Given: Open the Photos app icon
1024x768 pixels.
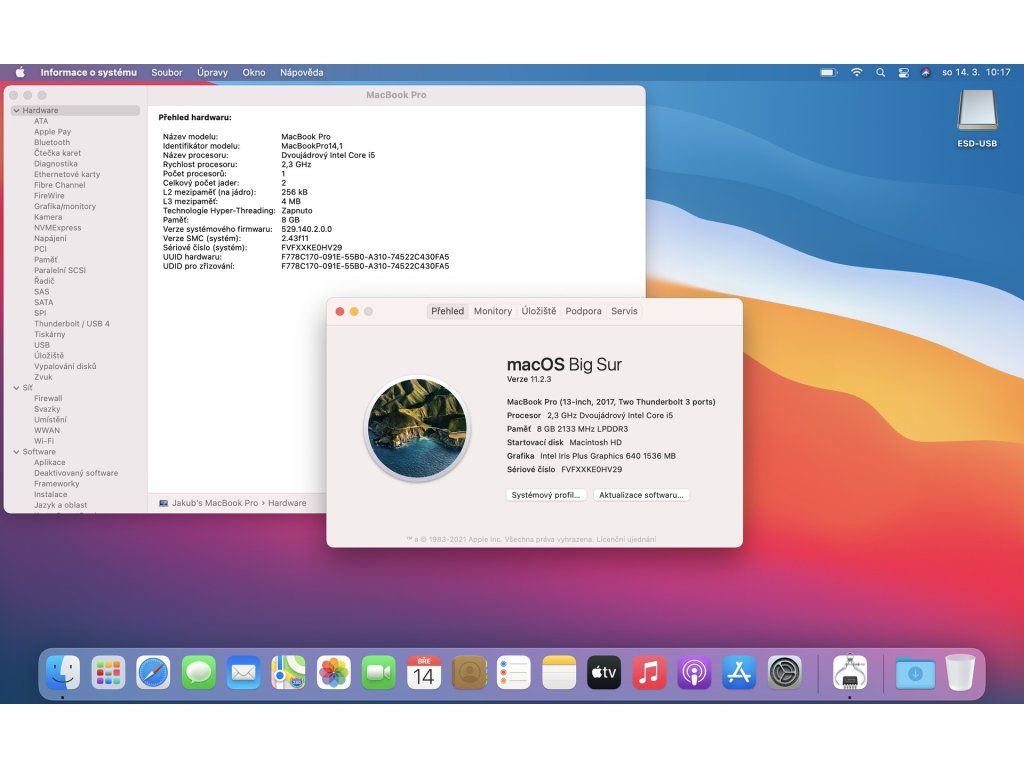Looking at the screenshot, I should pyautogui.click(x=333, y=673).
